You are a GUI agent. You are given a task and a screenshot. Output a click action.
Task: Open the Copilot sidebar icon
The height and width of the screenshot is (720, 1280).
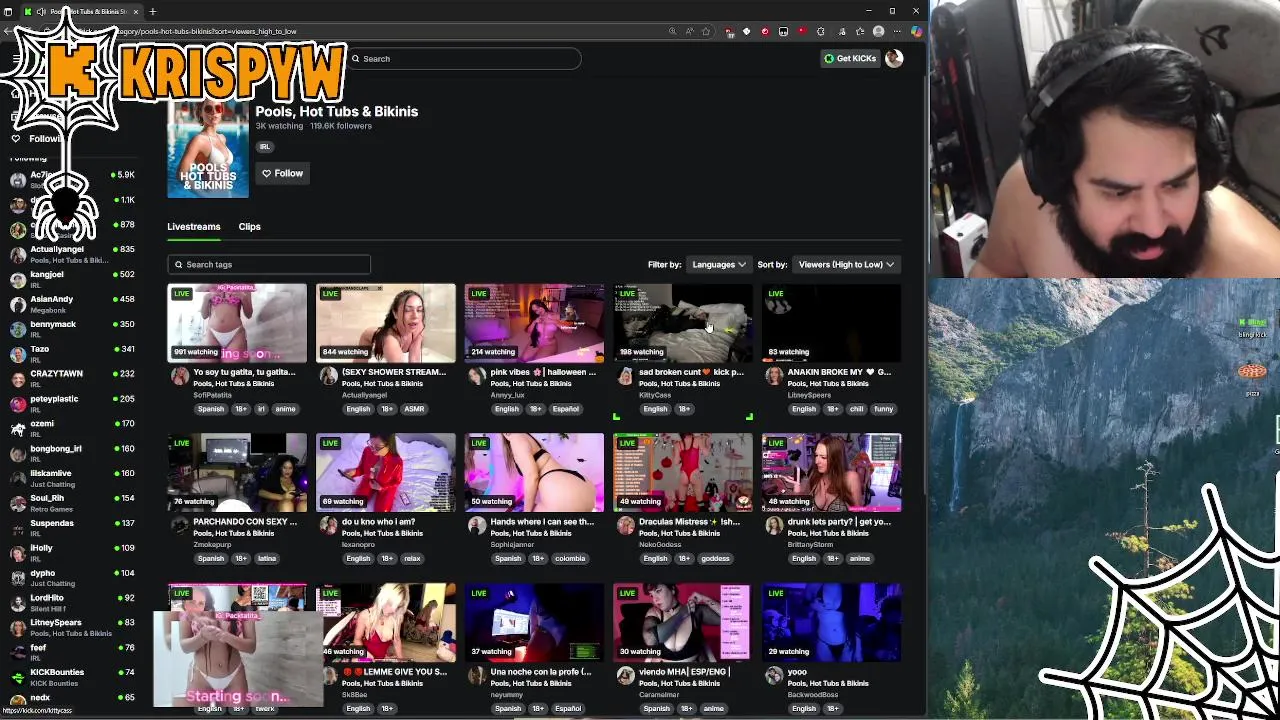(916, 31)
